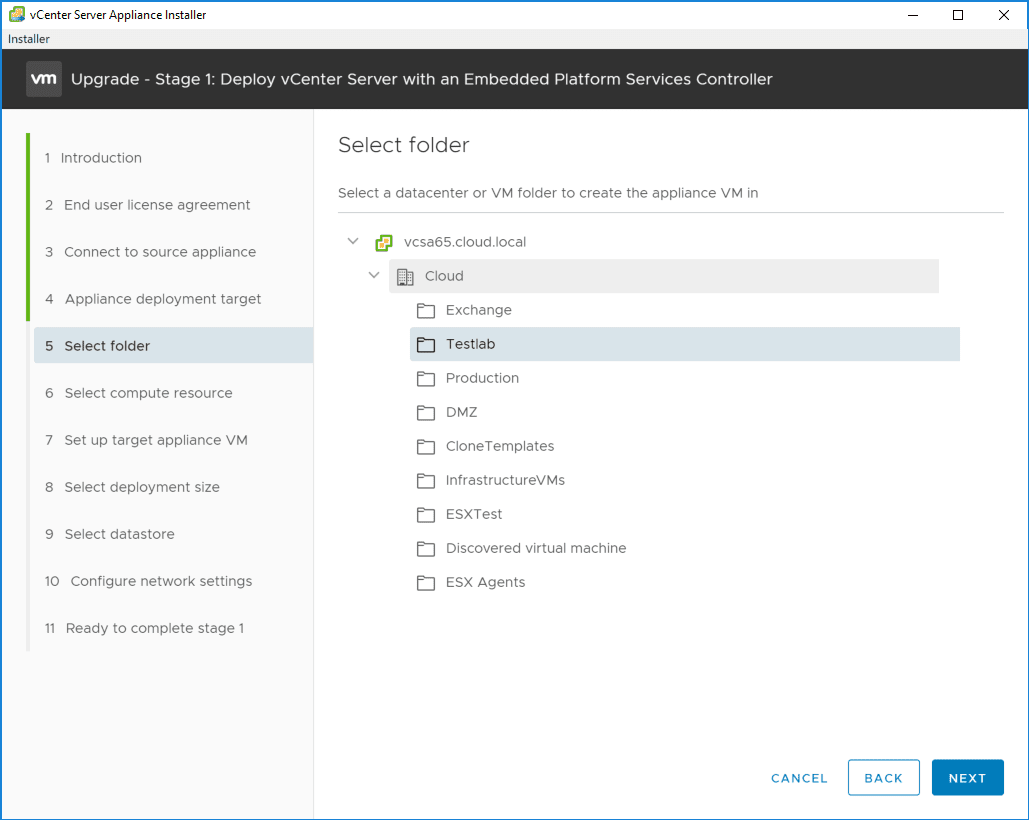
Task: Click the vCenter server icon beside vcsa65.cloud.local
Action: pos(383,243)
